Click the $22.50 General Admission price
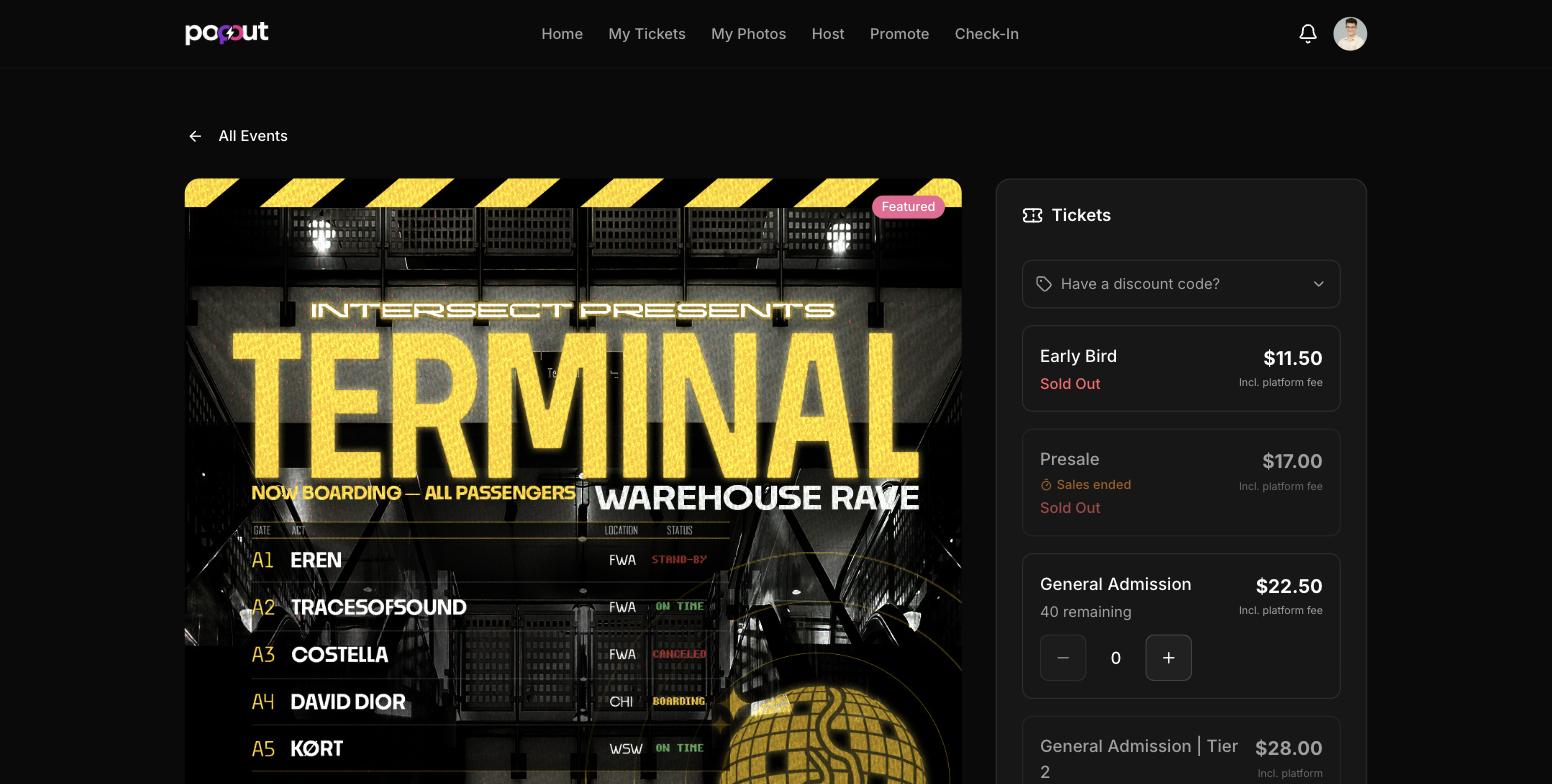 [1289, 586]
